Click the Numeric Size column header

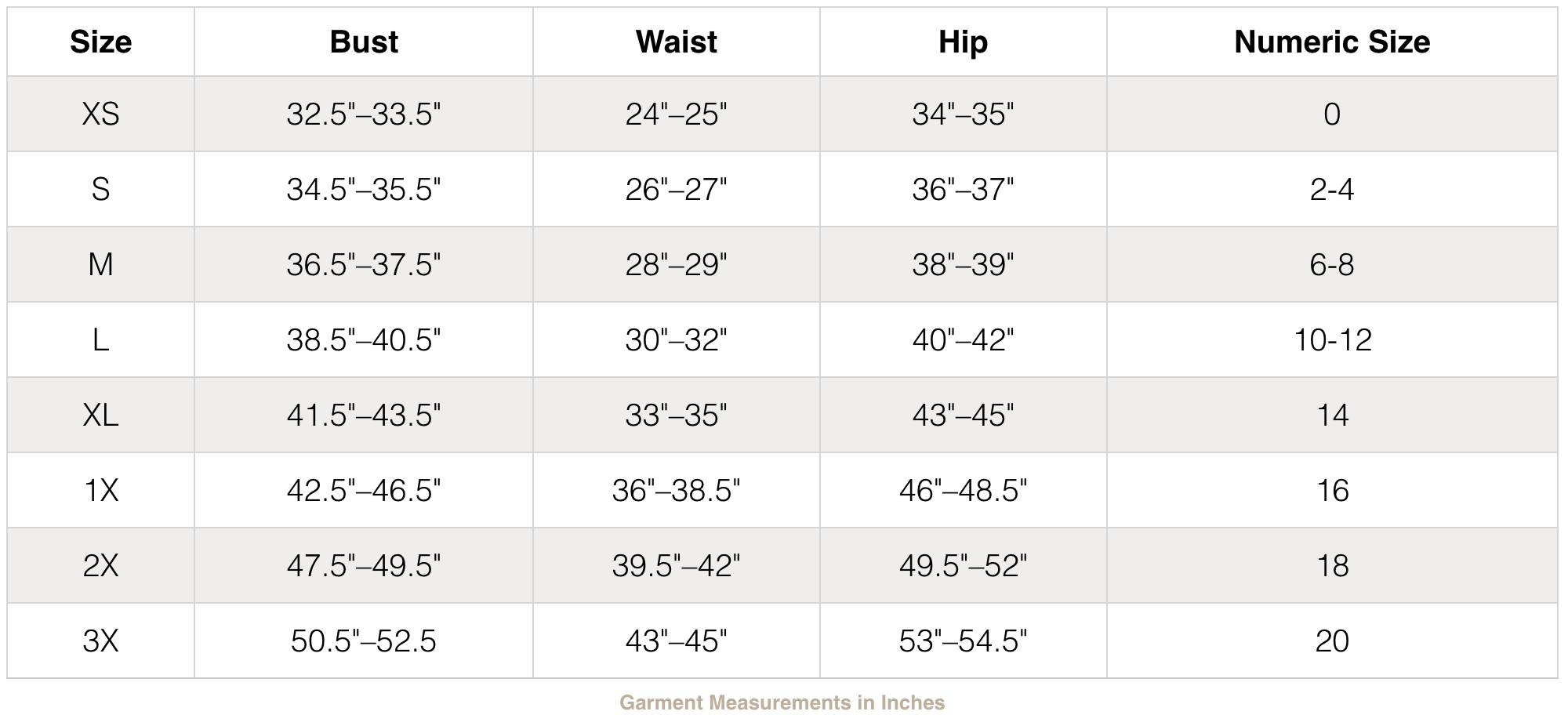[x=1332, y=42]
